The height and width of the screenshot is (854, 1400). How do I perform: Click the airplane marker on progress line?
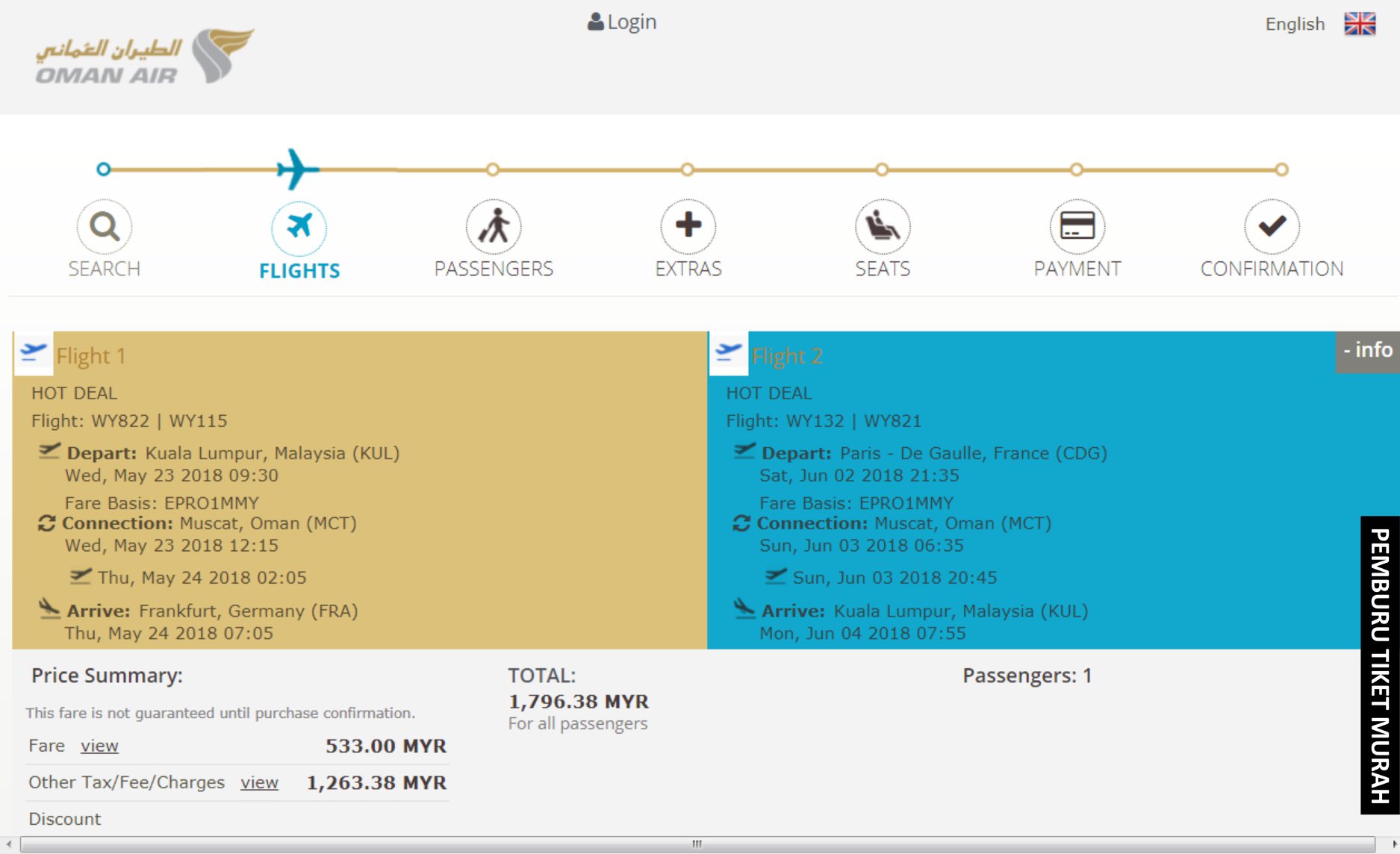[298, 169]
